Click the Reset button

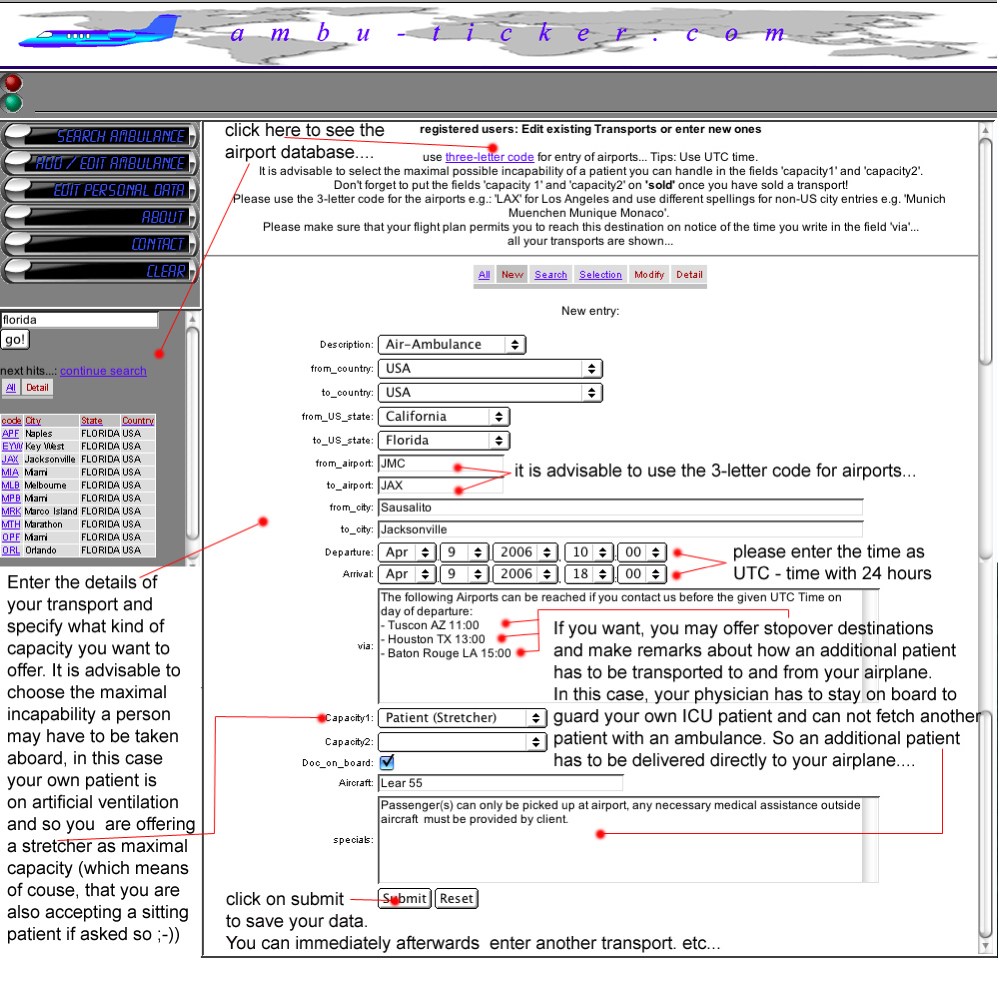(x=457, y=898)
